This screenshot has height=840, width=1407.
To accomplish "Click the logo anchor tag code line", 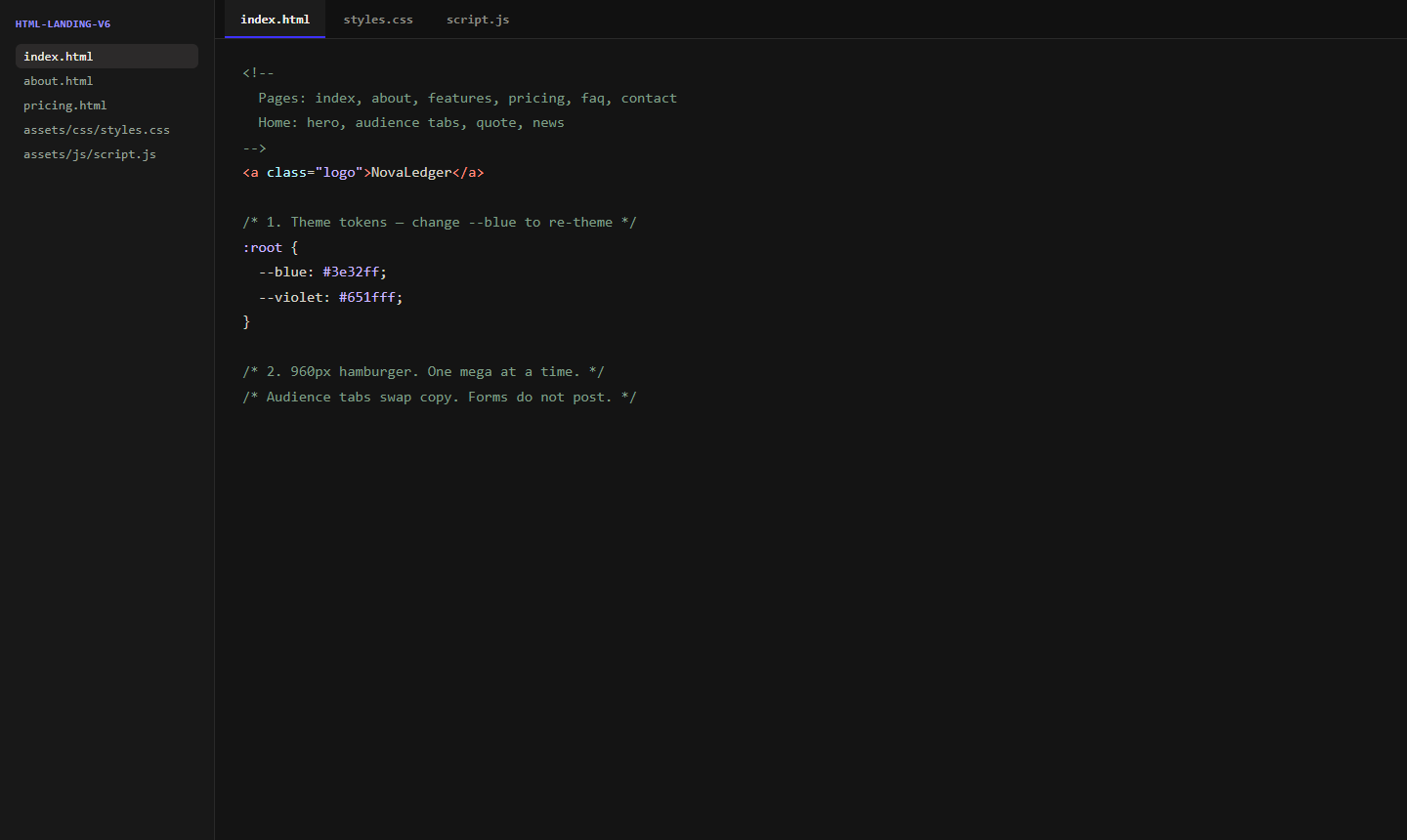I will coord(363,173).
